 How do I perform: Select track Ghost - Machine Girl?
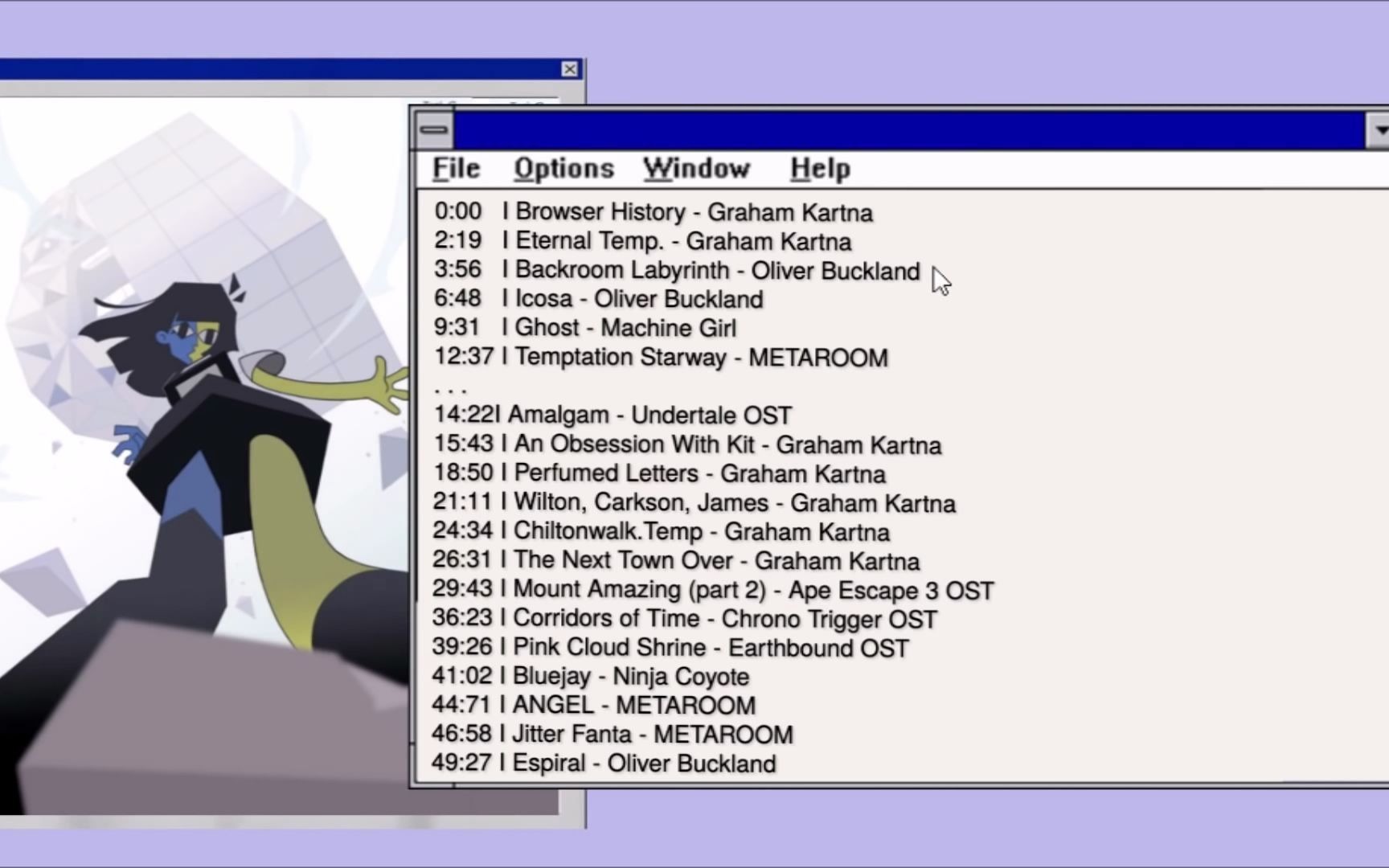click(x=585, y=328)
